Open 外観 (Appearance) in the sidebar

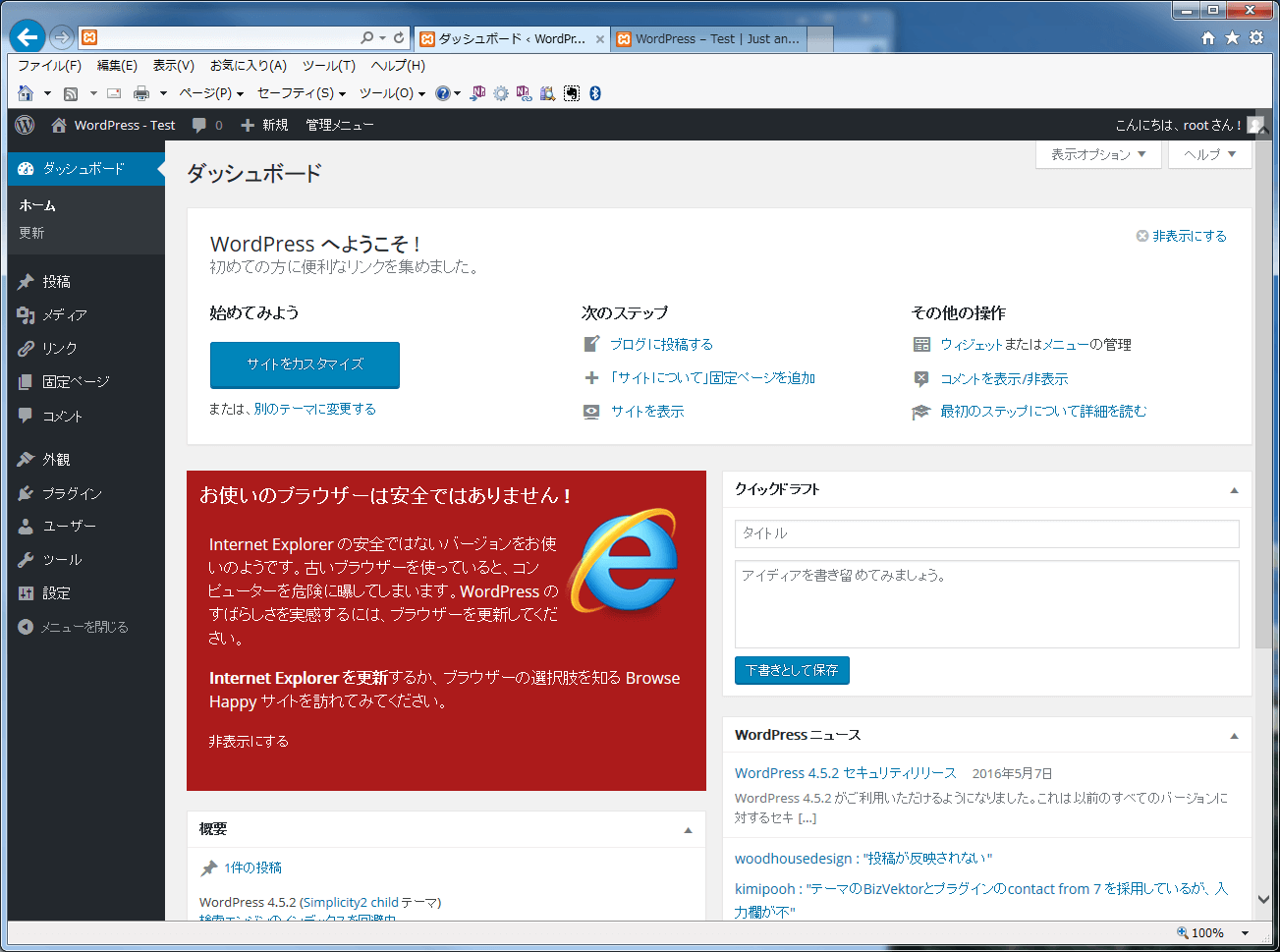(x=56, y=460)
